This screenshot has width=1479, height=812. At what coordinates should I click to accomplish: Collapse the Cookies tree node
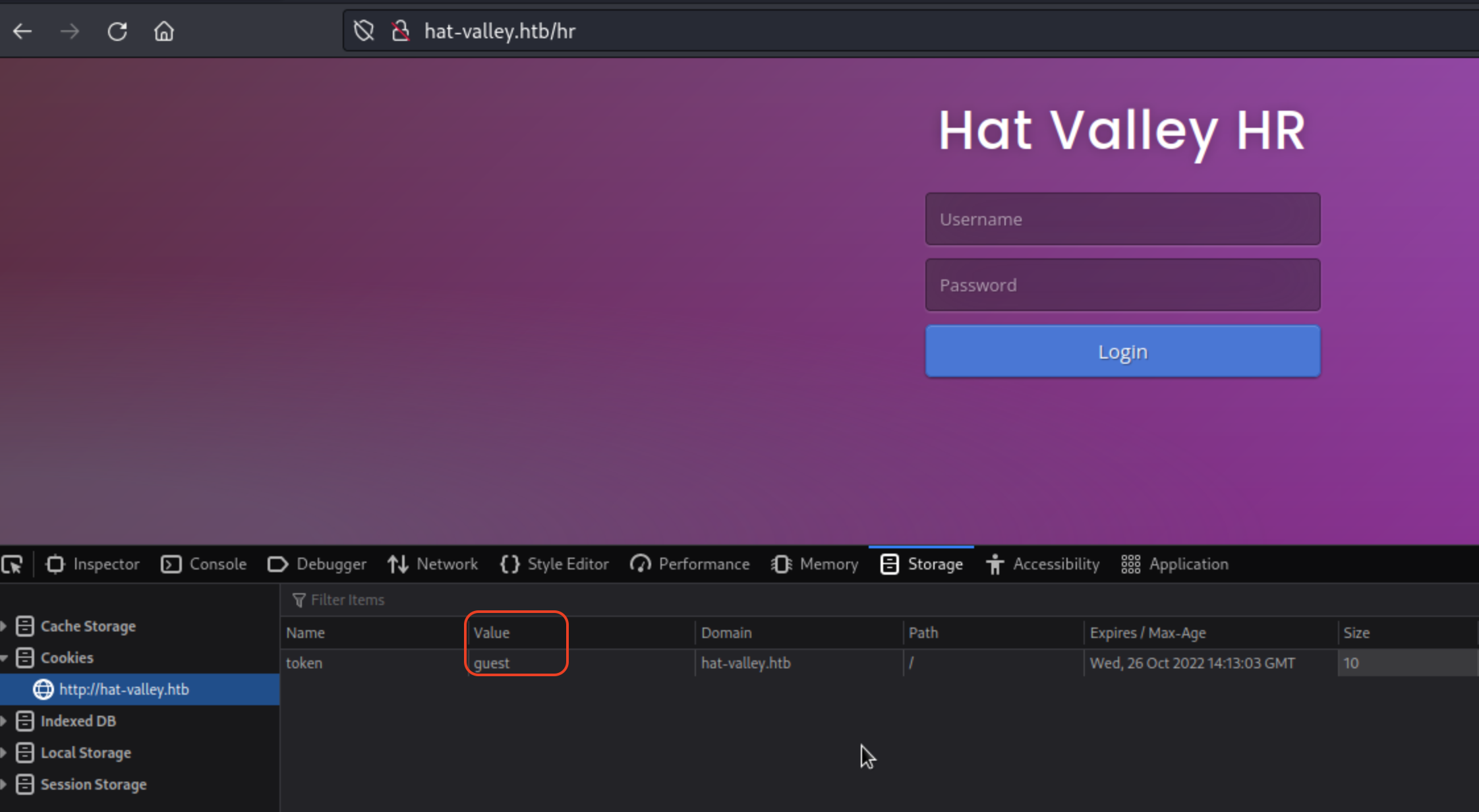point(4,658)
